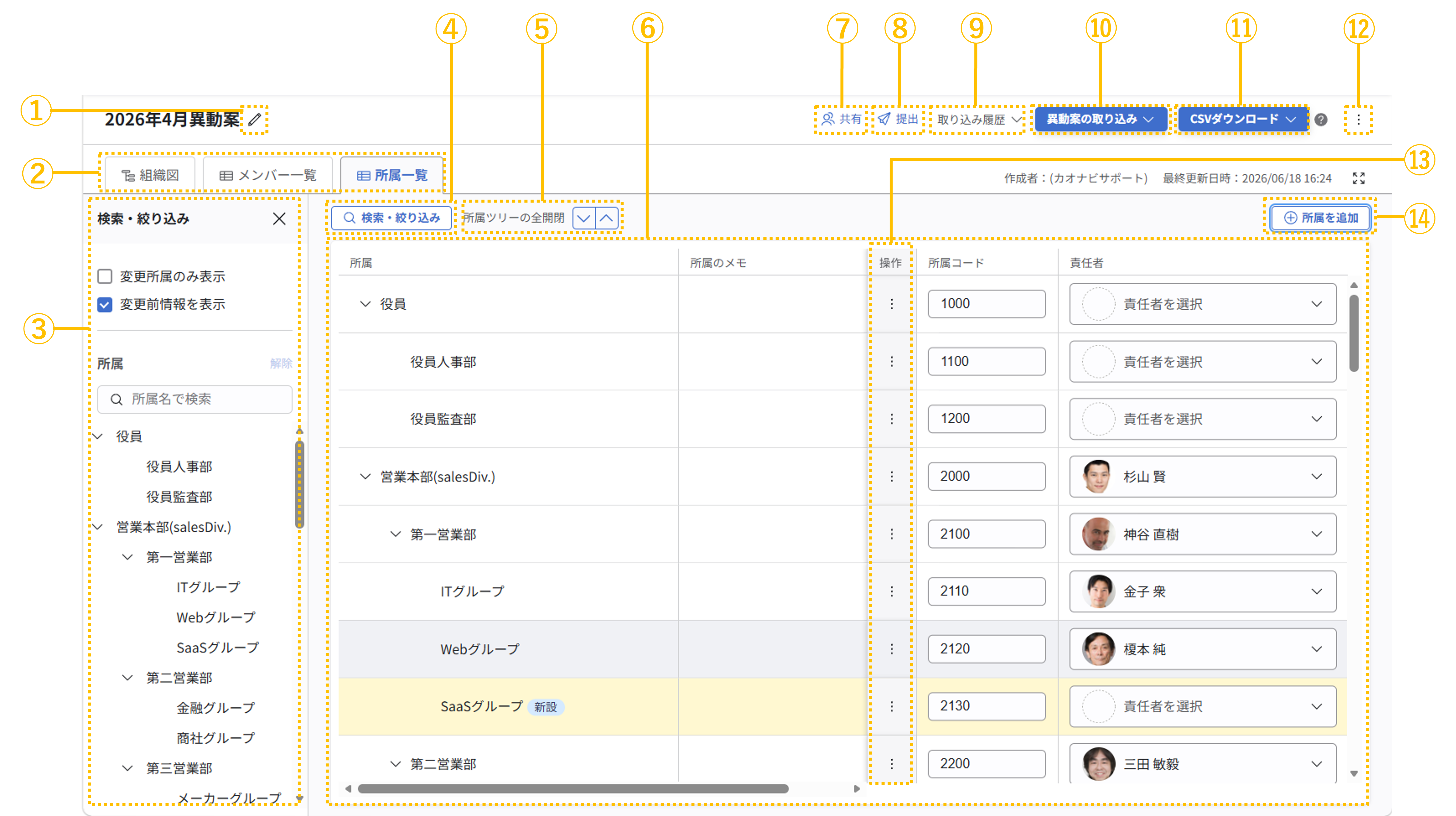Open 責任者を選択 dropdown for code 1000

pos(1203,304)
